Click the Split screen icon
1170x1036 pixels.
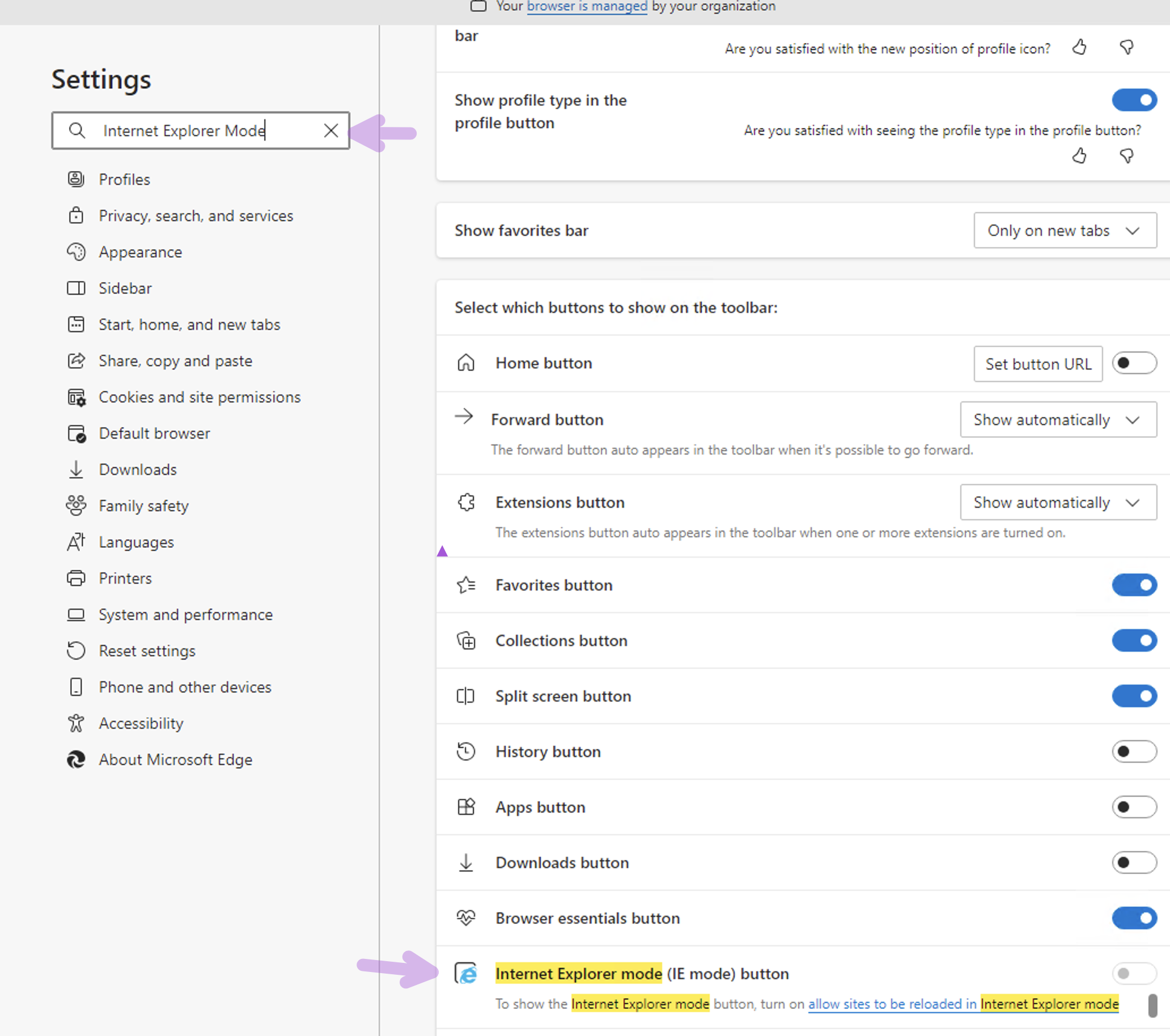[466, 696]
